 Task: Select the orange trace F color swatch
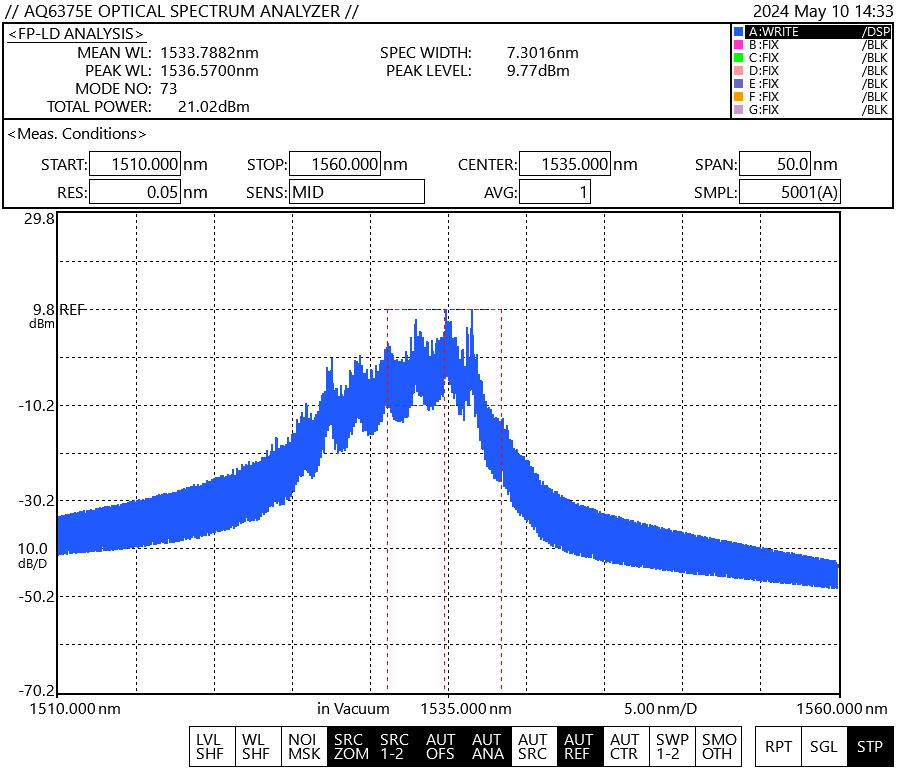(738, 96)
